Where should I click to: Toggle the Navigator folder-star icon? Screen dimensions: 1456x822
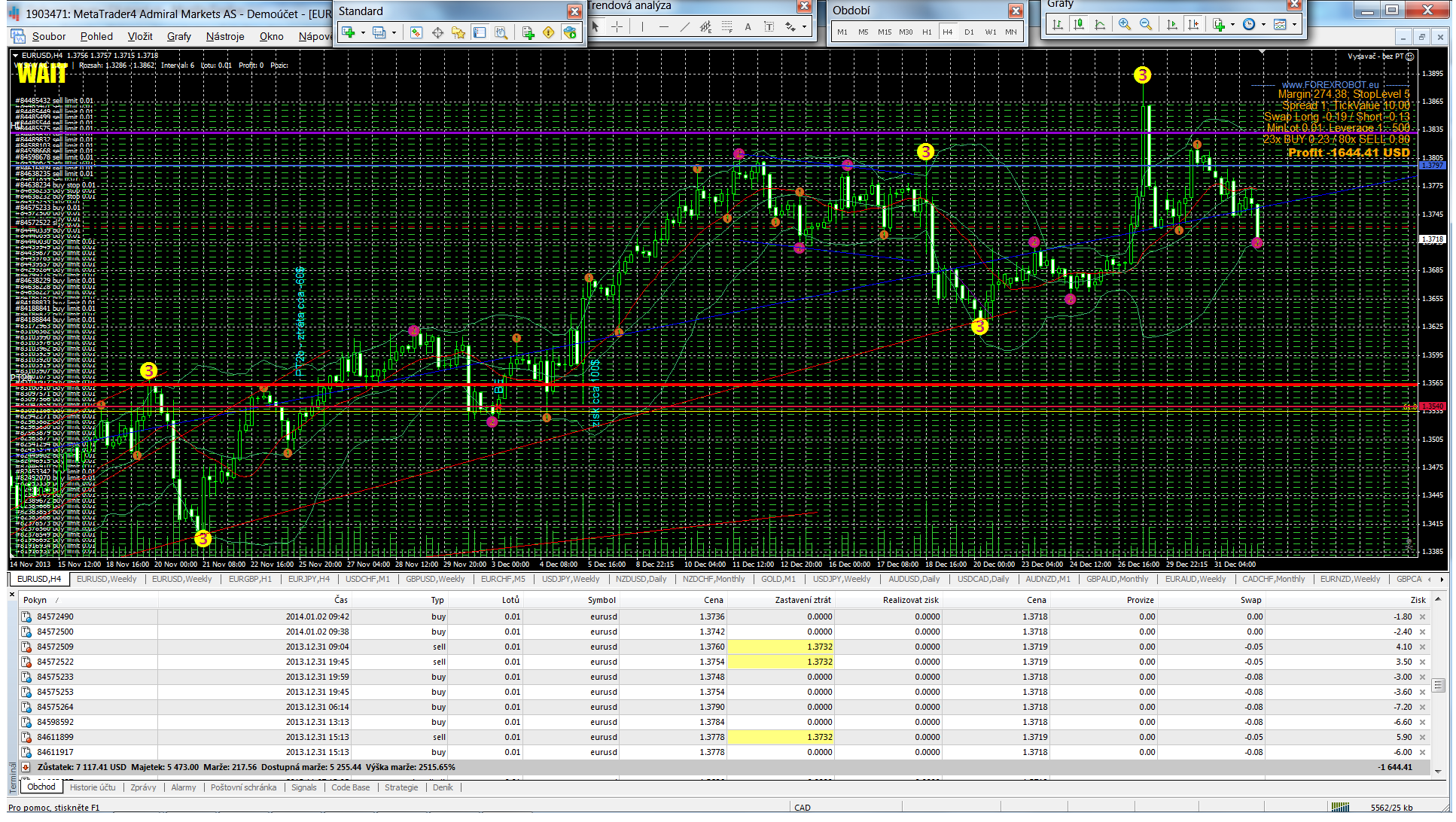(458, 32)
